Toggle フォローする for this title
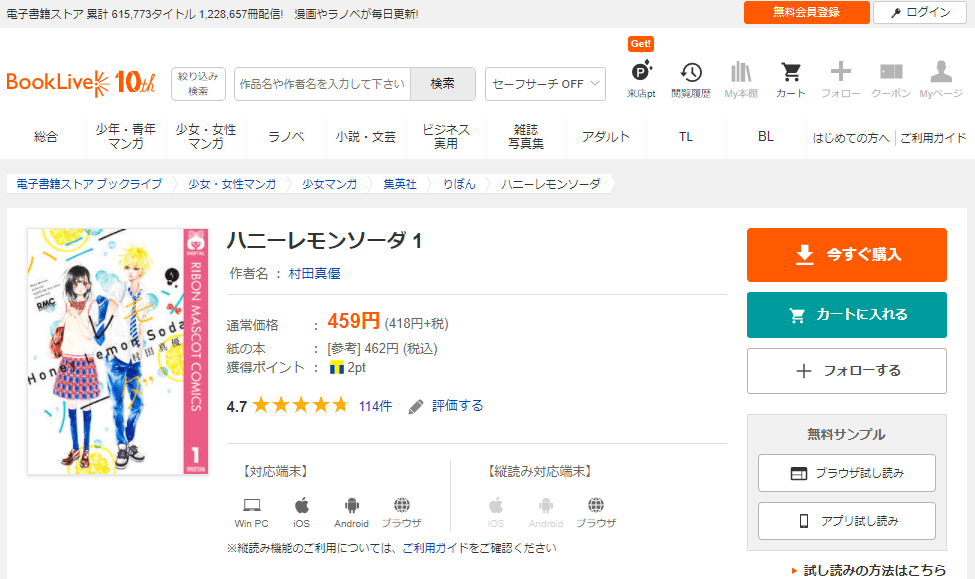The width and height of the screenshot is (975, 579). point(846,371)
